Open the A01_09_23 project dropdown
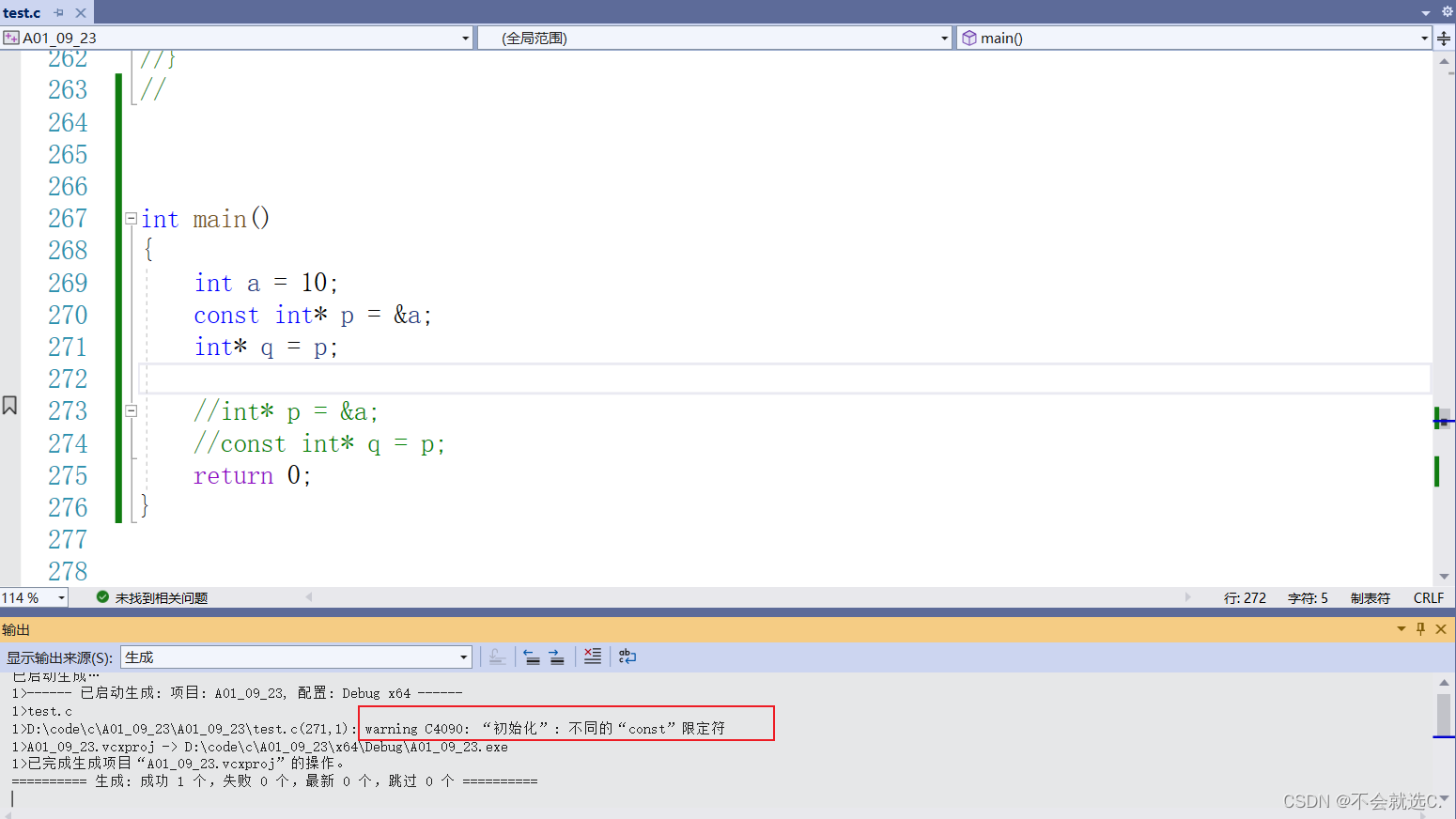This screenshot has width=1456, height=819. (465, 38)
